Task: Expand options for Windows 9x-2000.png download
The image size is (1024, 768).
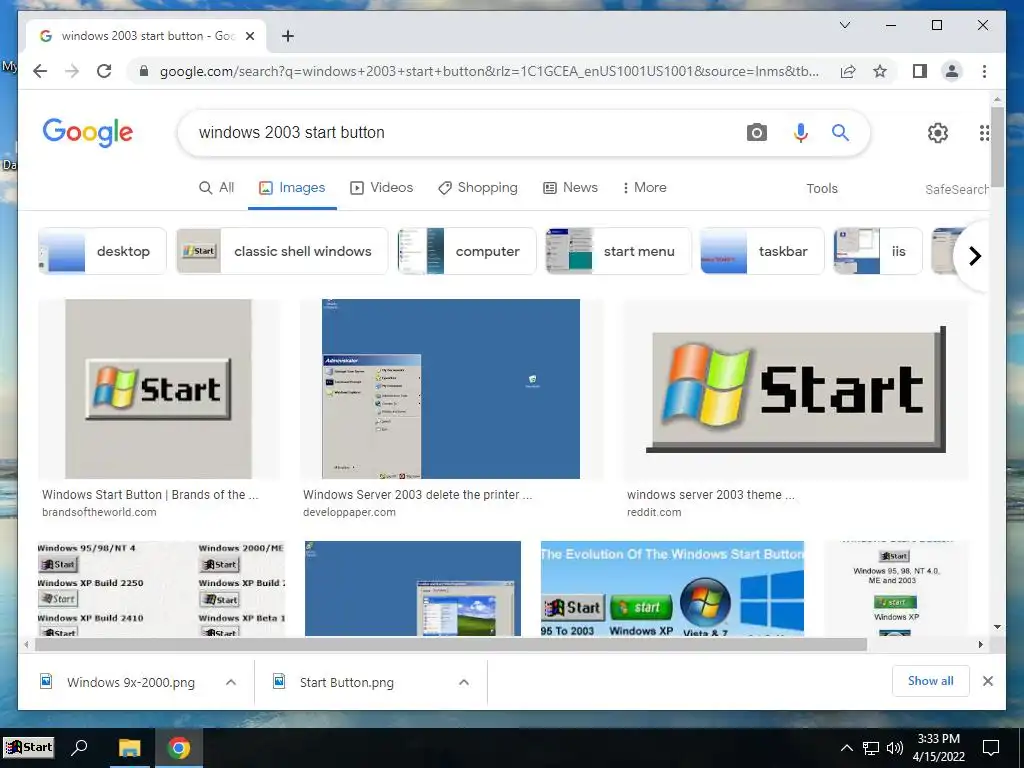Action: (x=231, y=682)
